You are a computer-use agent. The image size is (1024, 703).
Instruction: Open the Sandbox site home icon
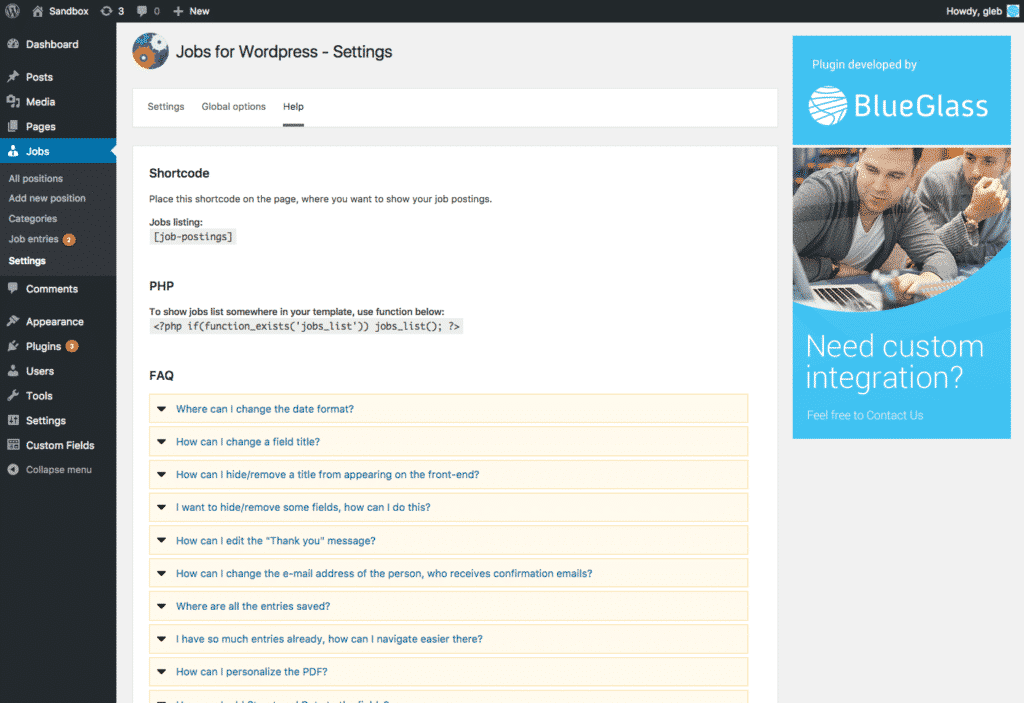[37, 11]
